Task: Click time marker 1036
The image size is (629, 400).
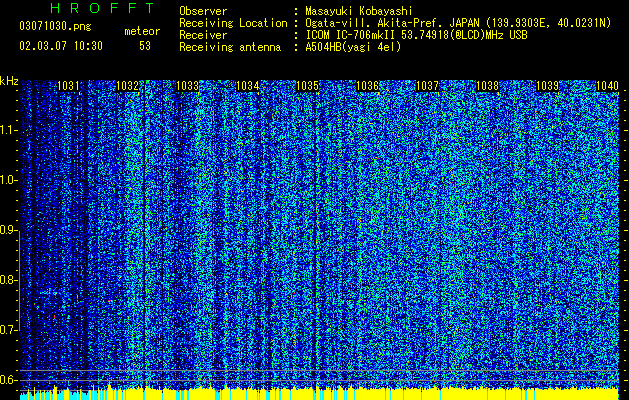Action: pyautogui.click(x=367, y=86)
